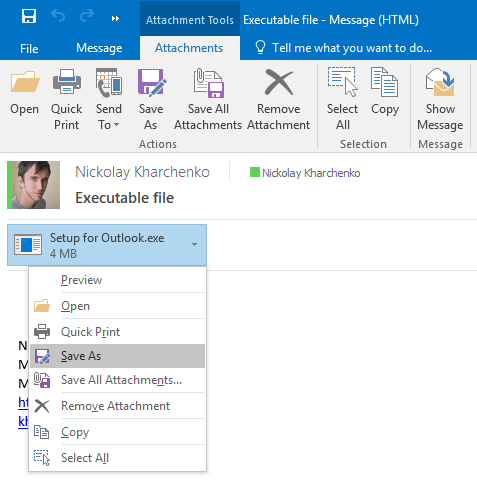Open the Send To dropdown in ribbon
Viewport: 477px width, 482px height.
click(109, 99)
